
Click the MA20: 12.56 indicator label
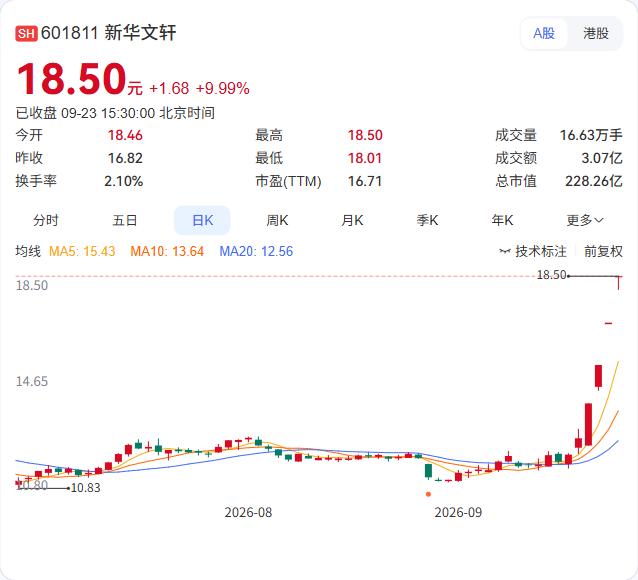point(256,251)
